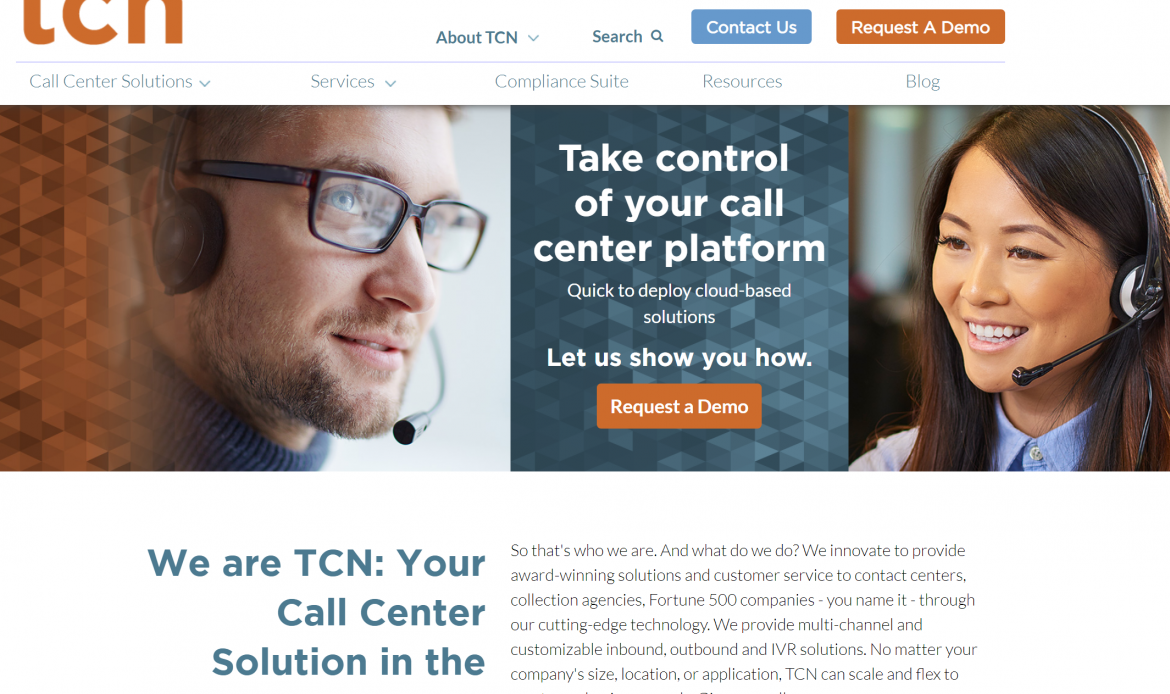
Task: Open Call Center Solutions menu item
Action: (x=110, y=81)
